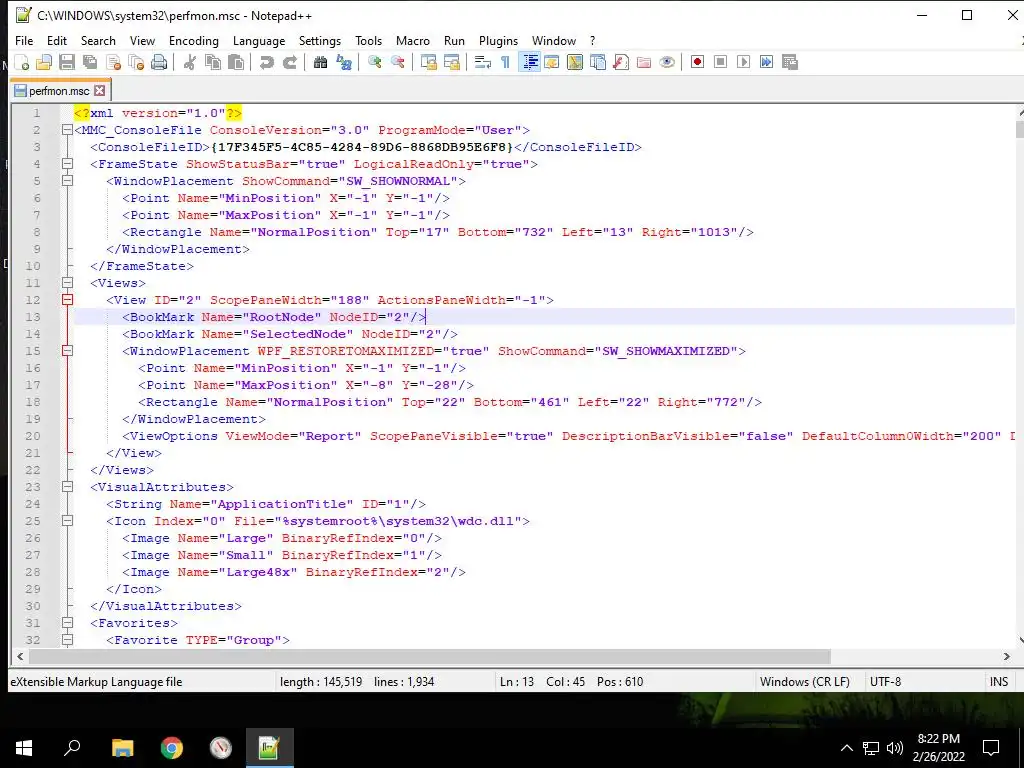Toggle word wrap in the toolbar

coord(483,62)
